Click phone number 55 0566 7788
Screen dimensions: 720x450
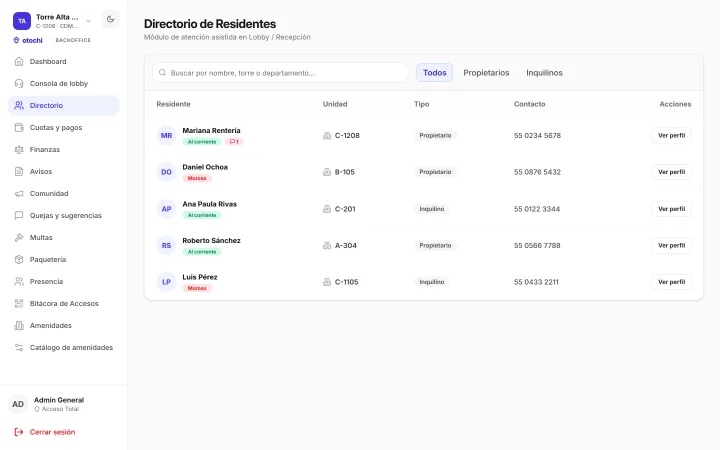click(537, 246)
